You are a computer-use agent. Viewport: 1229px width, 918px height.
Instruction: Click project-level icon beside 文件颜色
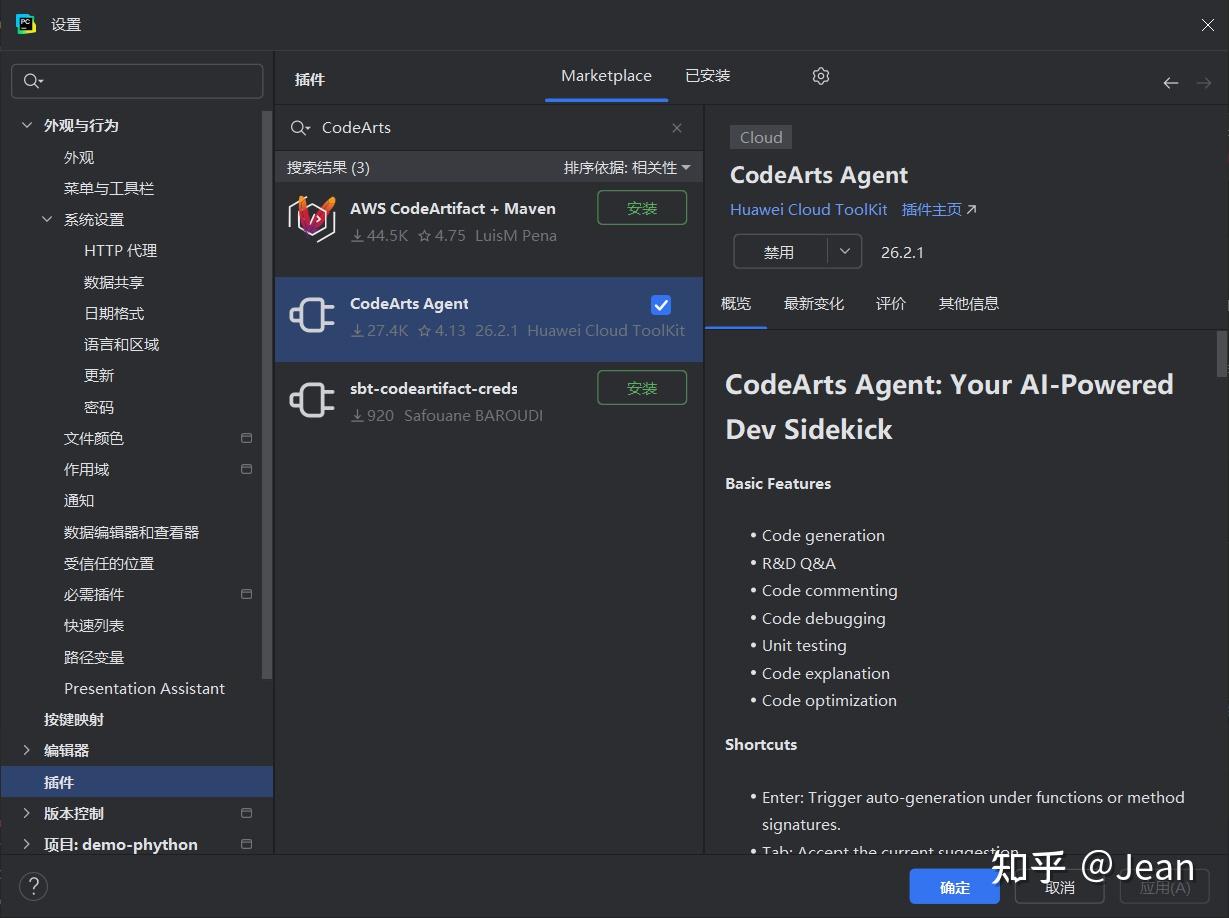(247, 438)
